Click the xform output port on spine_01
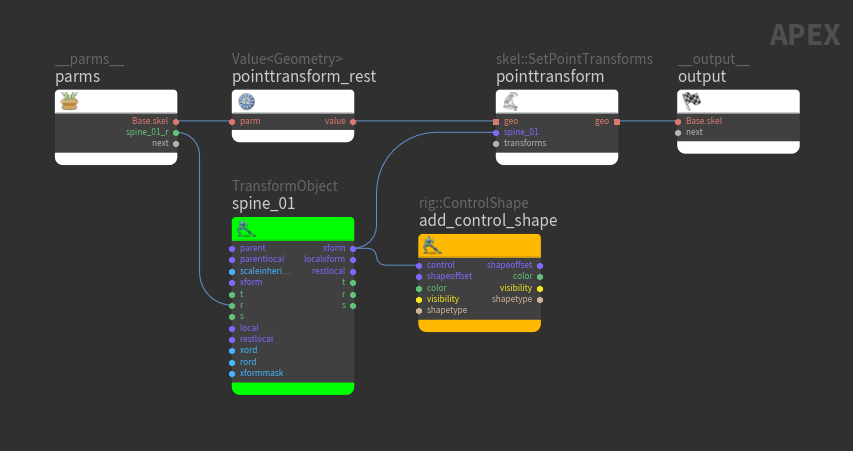The height and width of the screenshot is (451, 853). pos(353,249)
